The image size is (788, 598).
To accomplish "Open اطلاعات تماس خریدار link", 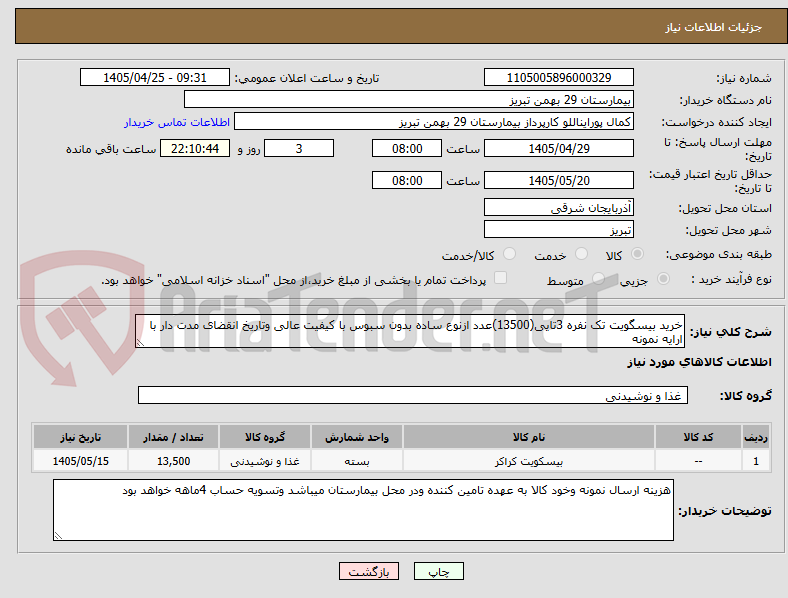I will pyautogui.click(x=177, y=122).
